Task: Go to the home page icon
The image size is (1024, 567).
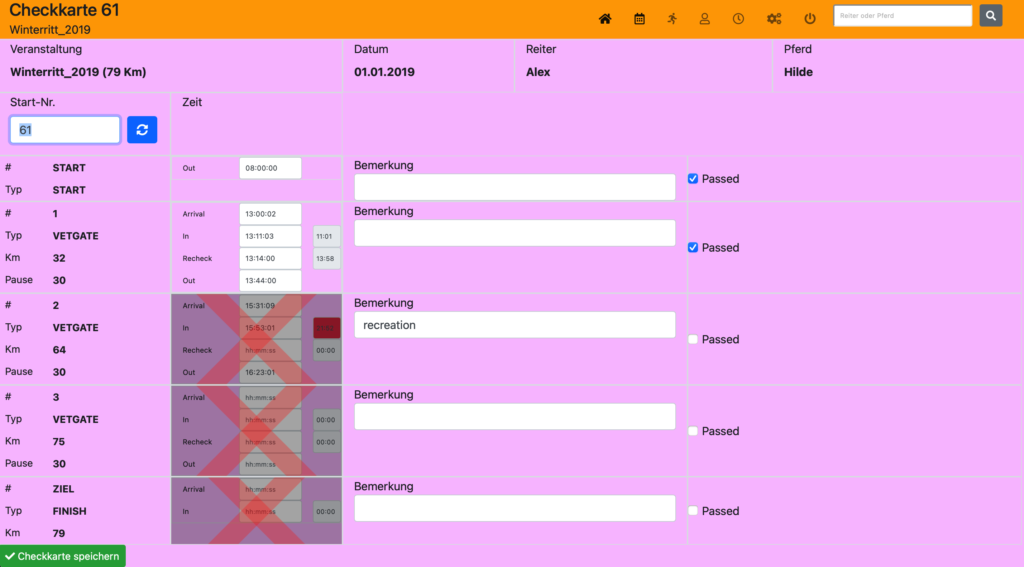Action: 605,19
